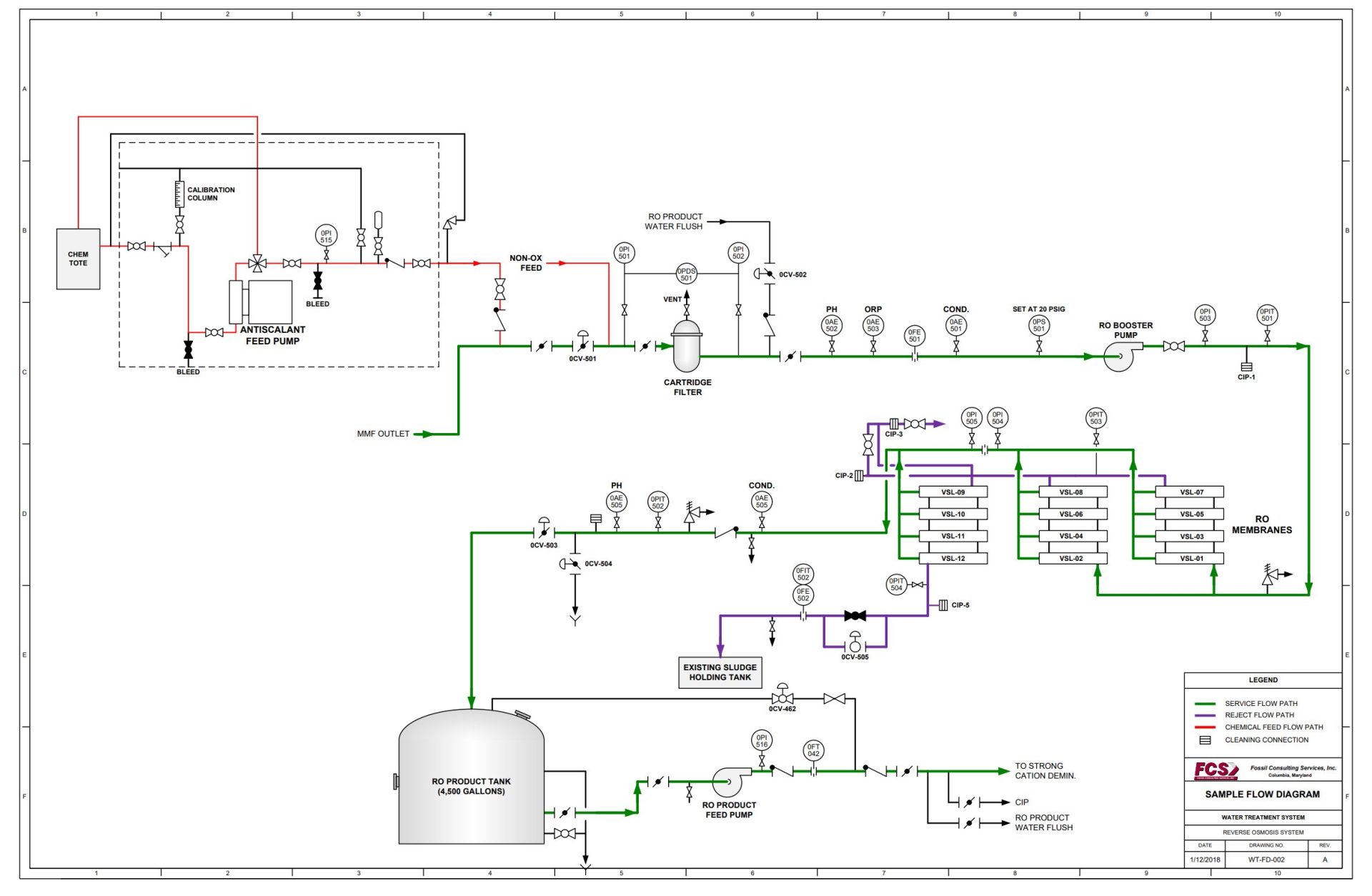The image size is (1372, 896).
Task: Click the CIP-3 connection symbol
Action: (x=894, y=424)
